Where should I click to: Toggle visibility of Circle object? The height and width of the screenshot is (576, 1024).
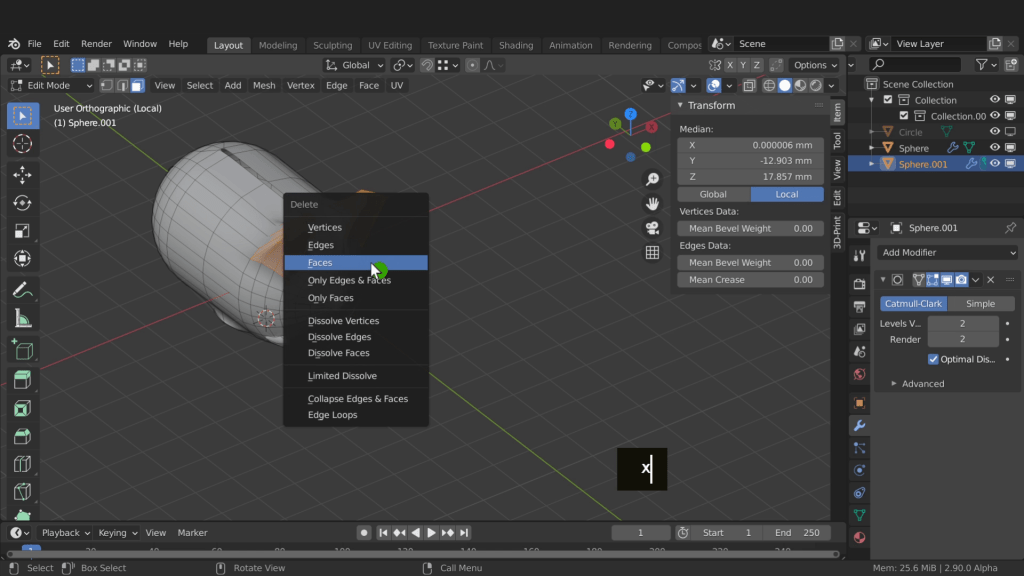(x=995, y=132)
